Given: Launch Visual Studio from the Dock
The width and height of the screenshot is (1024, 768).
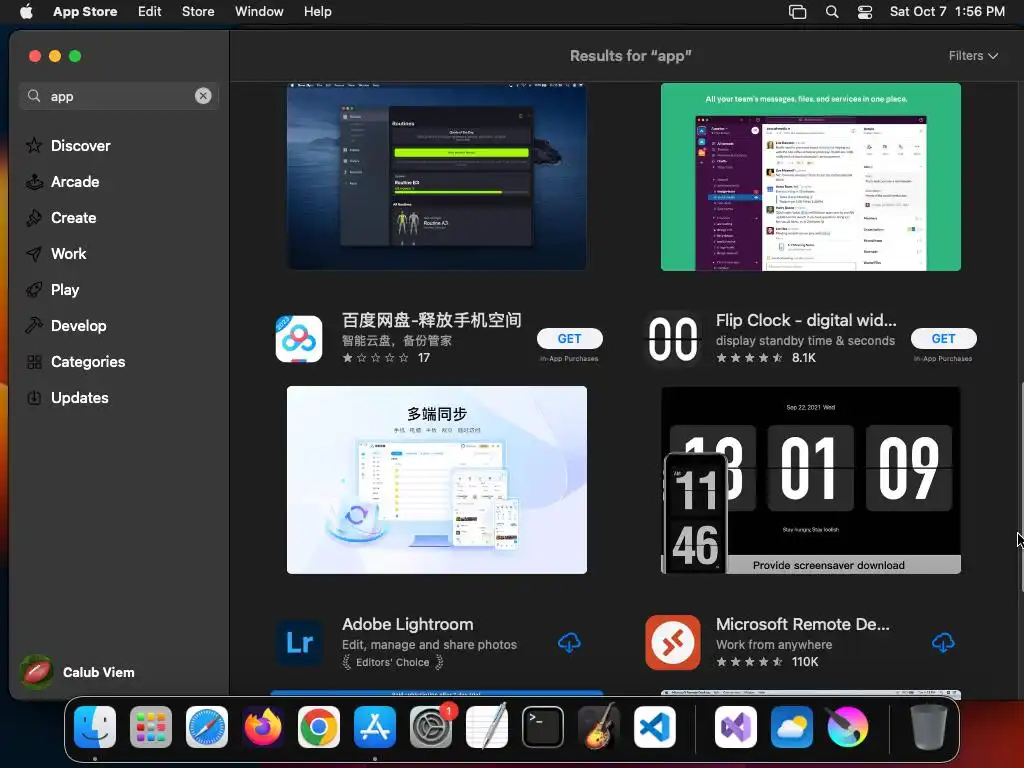Looking at the screenshot, I should tap(736, 727).
